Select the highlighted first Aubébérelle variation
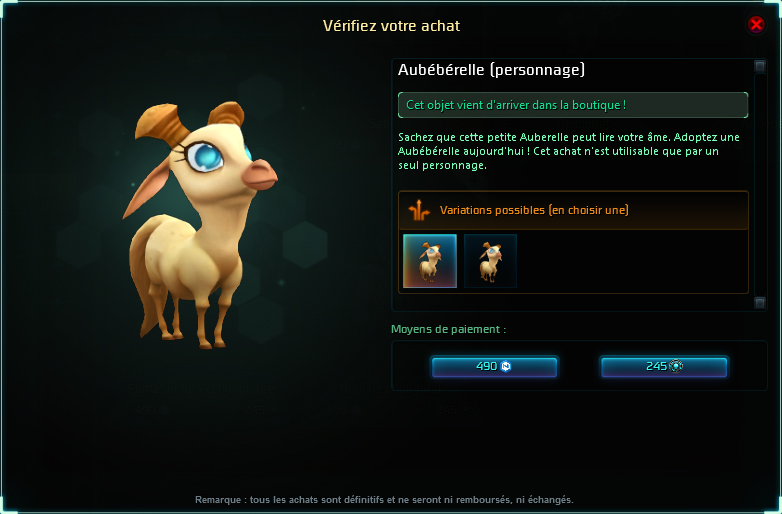The height and width of the screenshot is (514, 782). pos(430,261)
